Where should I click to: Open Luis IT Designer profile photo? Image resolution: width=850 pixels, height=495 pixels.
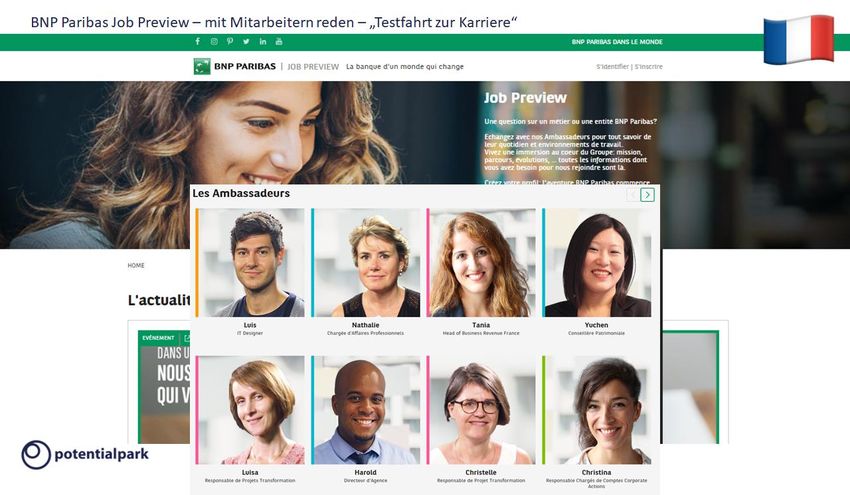click(x=250, y=262)
